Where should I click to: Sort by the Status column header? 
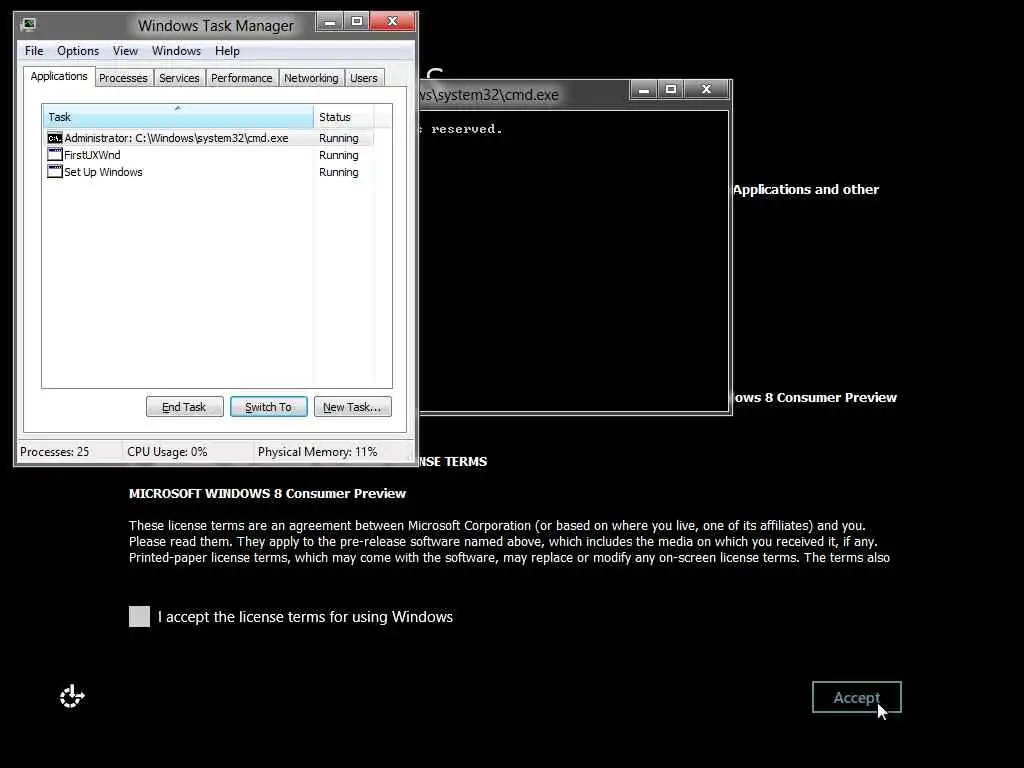(344, 117)
